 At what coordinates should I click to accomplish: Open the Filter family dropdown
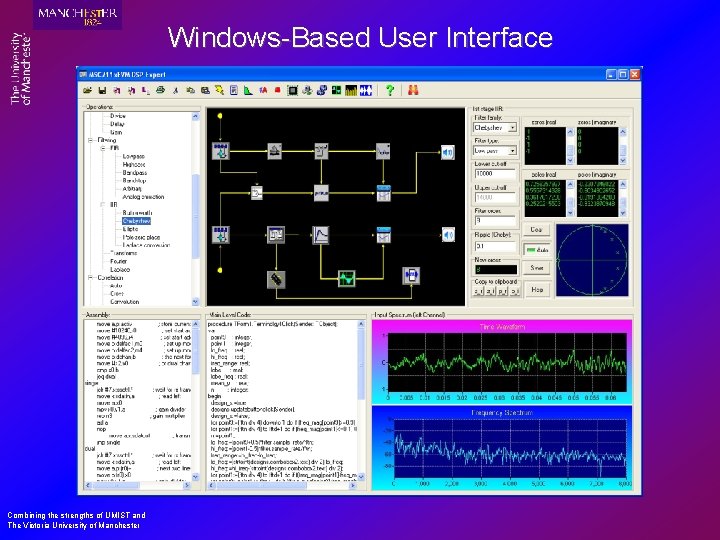pos(513,128)
